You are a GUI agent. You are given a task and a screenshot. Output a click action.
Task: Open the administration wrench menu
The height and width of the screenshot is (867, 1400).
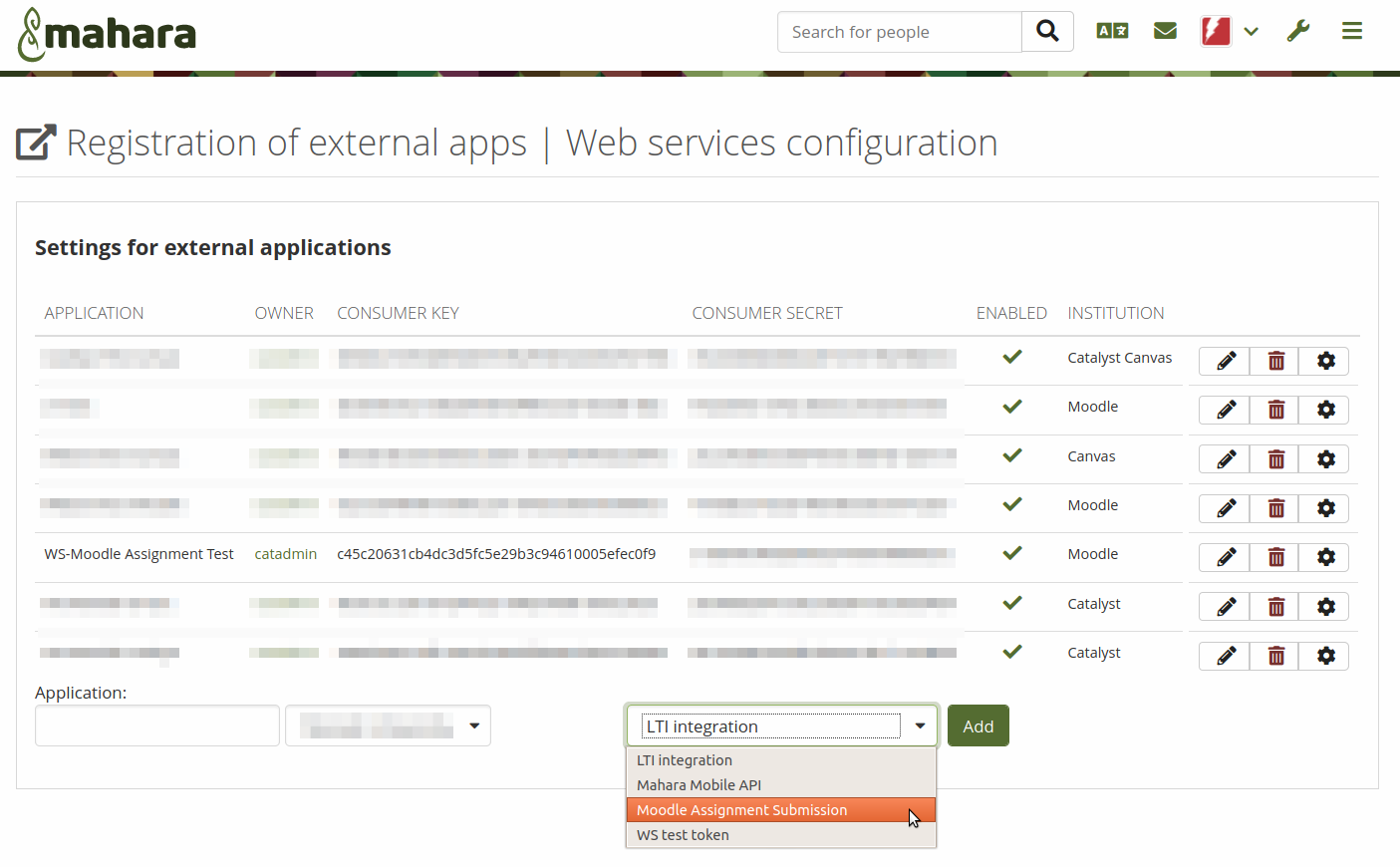point(1297,31)
